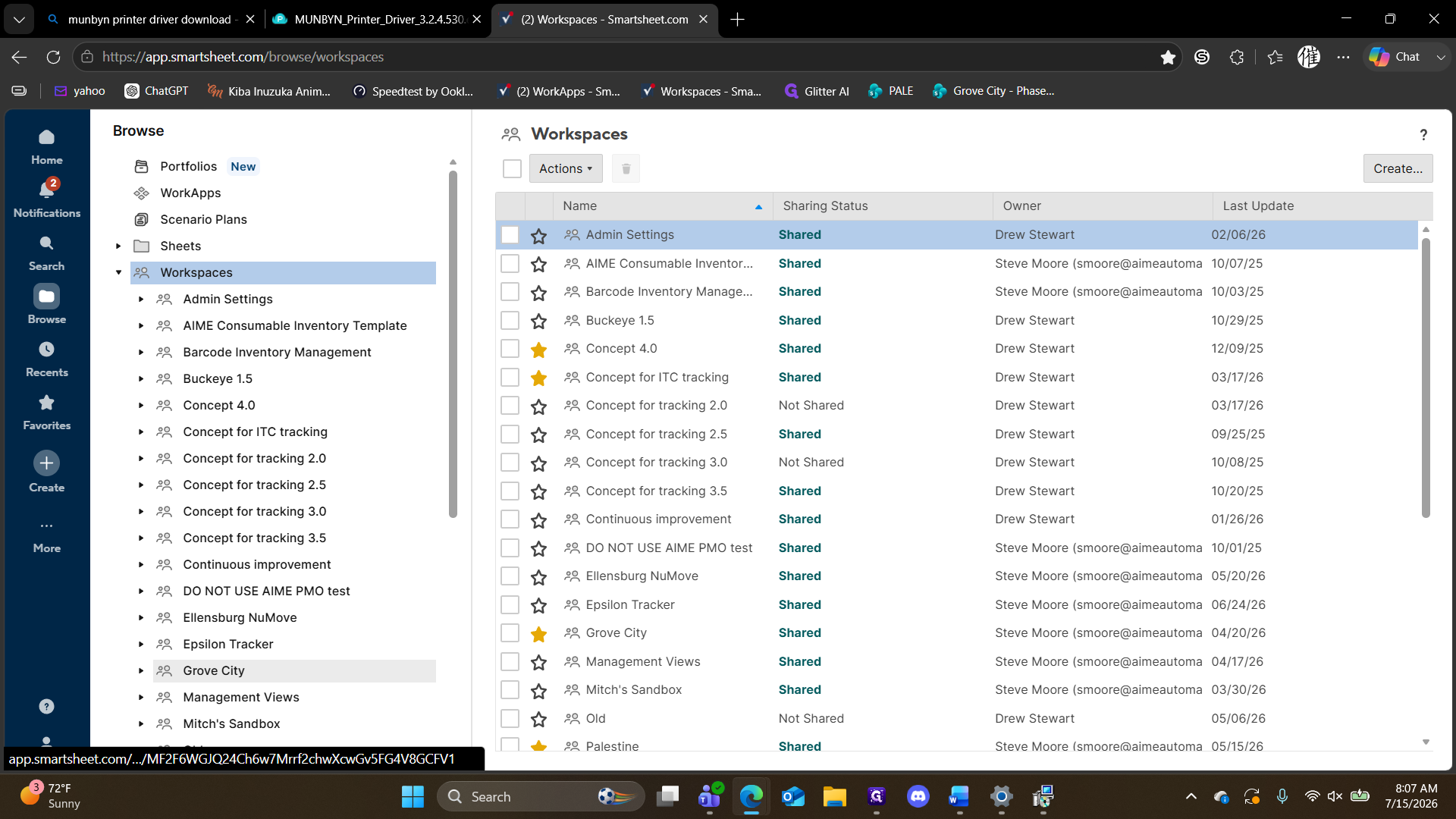This screenshot has height=819, width=1456.
Task: Sort by the Name column header
Action: 663,206
